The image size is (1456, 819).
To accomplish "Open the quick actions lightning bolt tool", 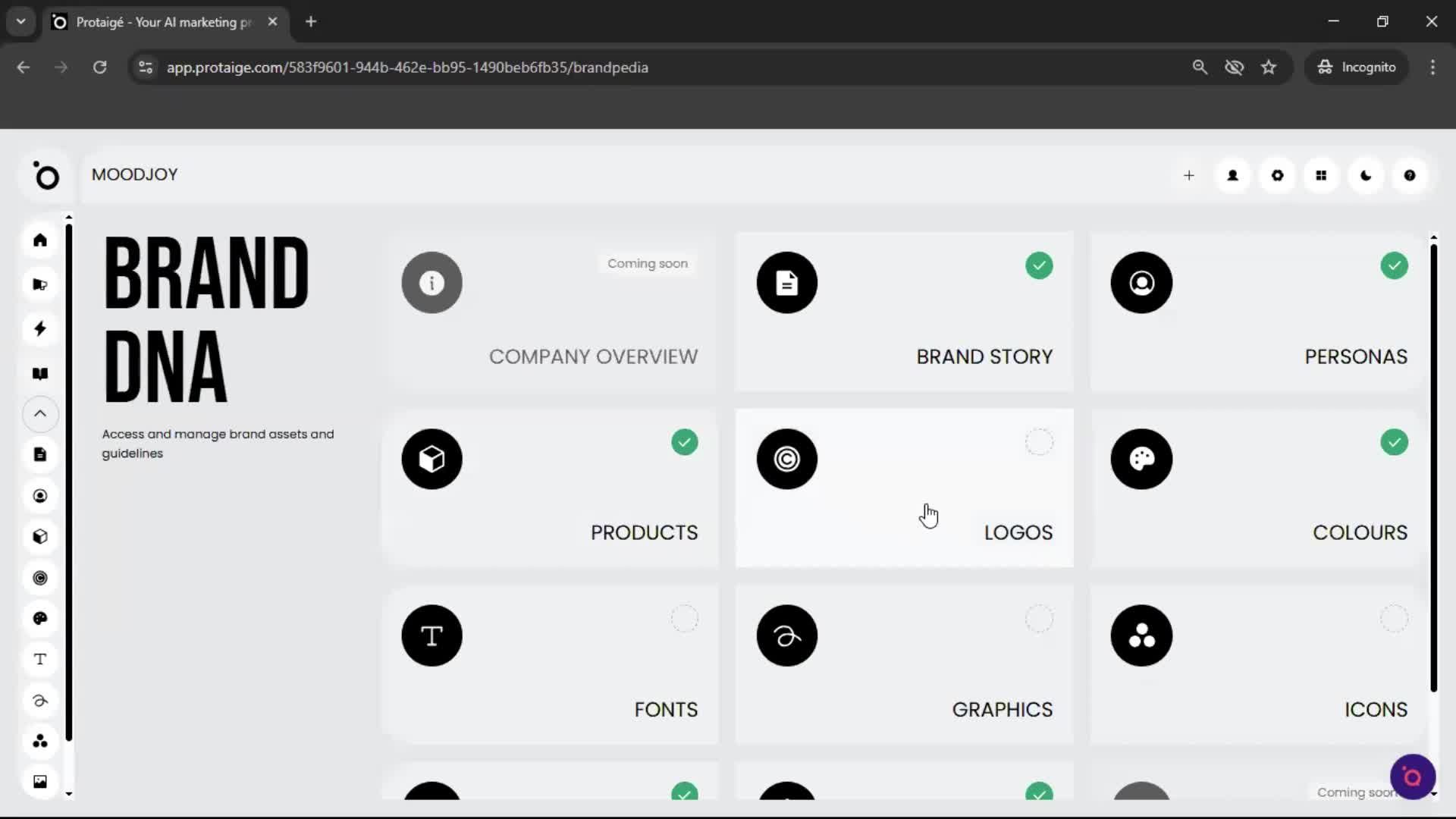I will click(39, 328).
